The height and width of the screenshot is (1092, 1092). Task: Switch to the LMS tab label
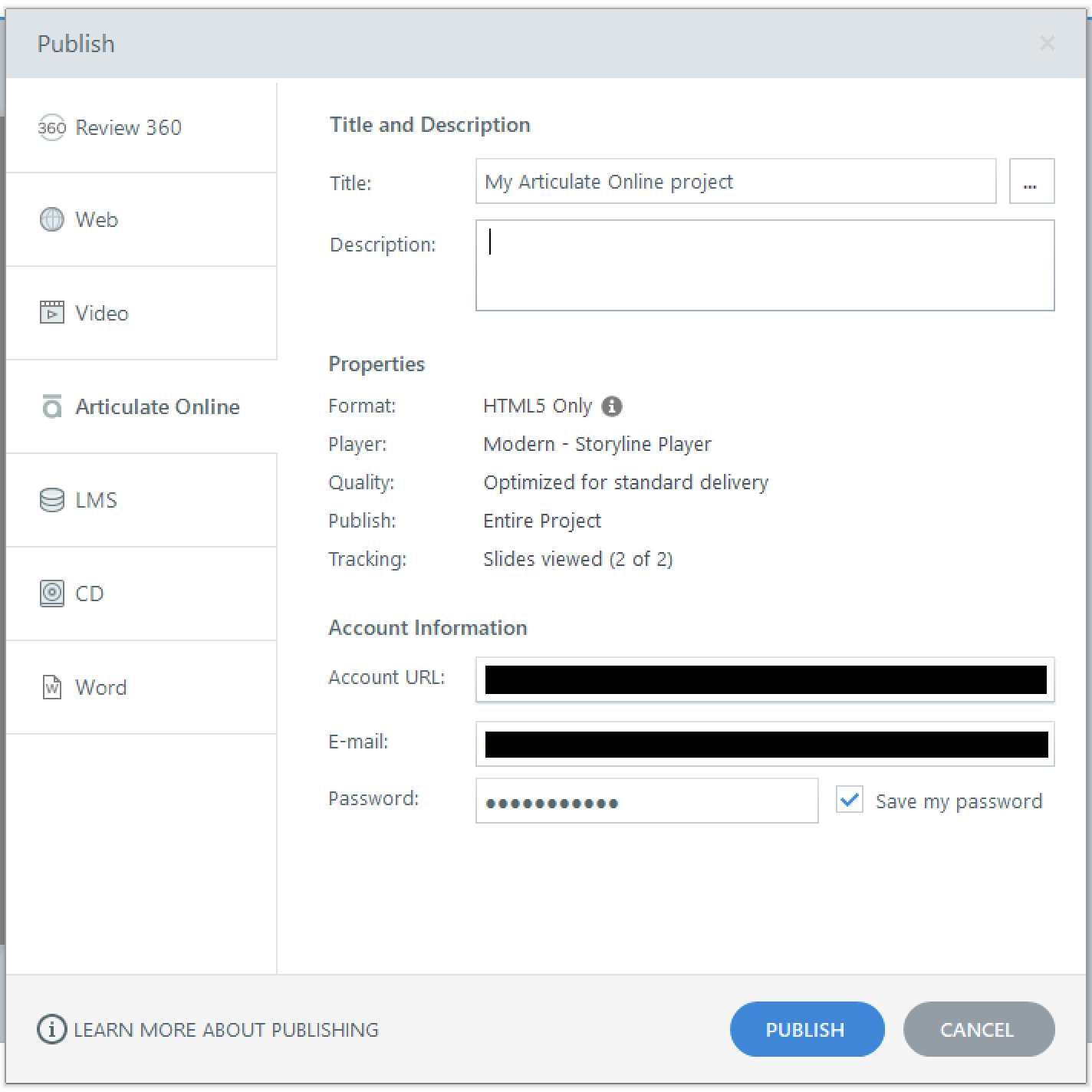[x=96, y=500]
